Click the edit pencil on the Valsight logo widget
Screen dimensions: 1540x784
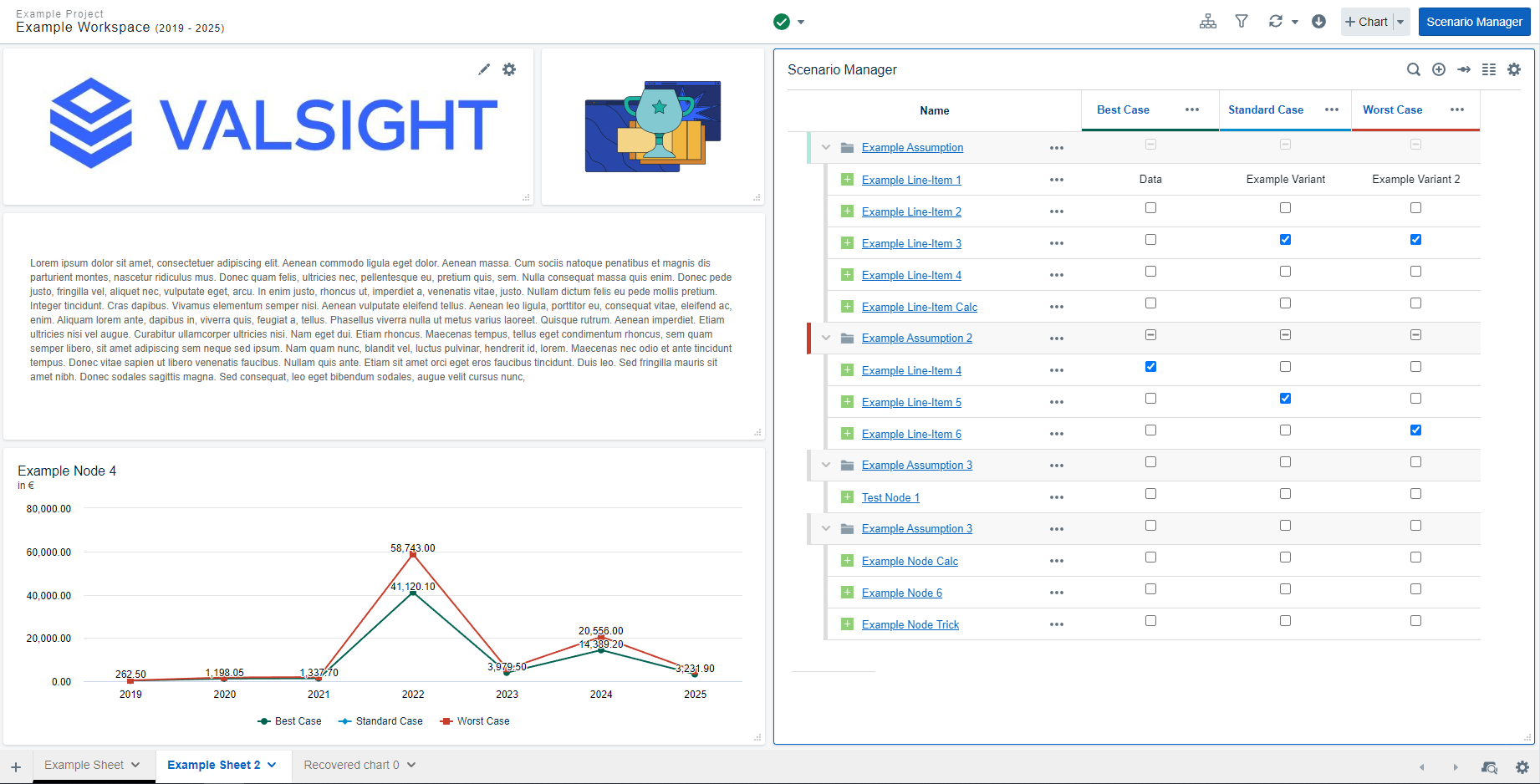(x=484, y=69)
